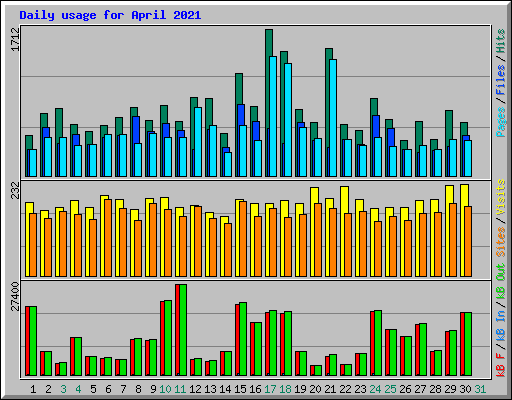Click day 4 on the x-axis
Image resolution: width=512 pixels, height=400 pixels.
pyautogui.click(x=78, y=389)
